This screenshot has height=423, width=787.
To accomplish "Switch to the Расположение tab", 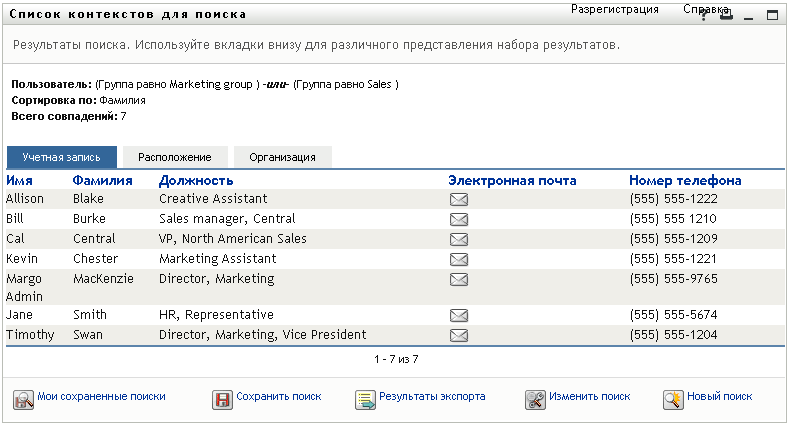I will 175,157.
